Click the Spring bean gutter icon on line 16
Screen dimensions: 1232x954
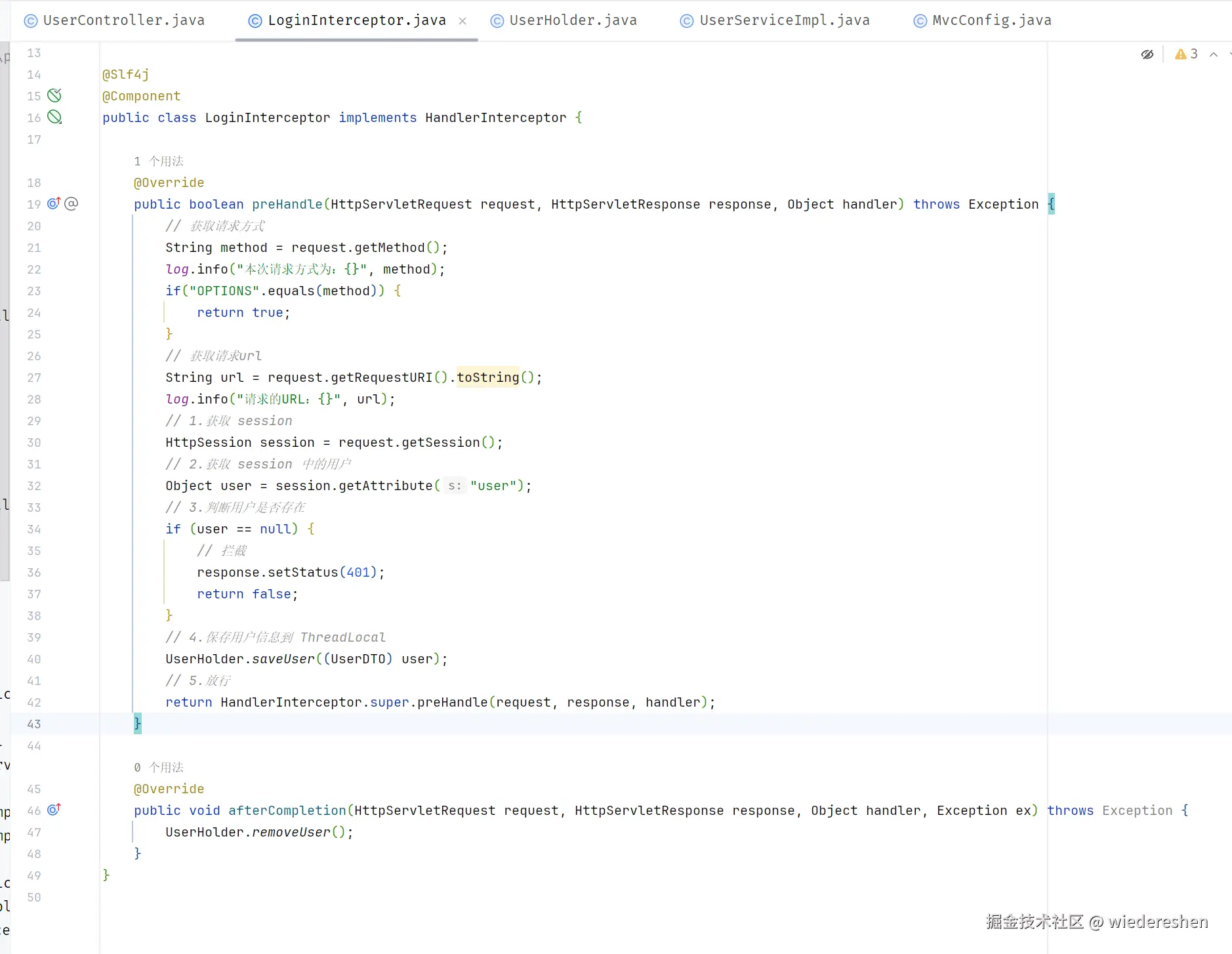pyautogui.click(x=54, y=117)
